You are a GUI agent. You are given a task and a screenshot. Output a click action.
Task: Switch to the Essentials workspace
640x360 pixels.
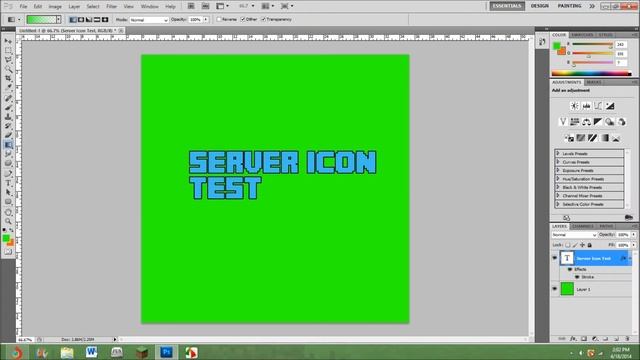pyautogui.click(x=507, y=6)
